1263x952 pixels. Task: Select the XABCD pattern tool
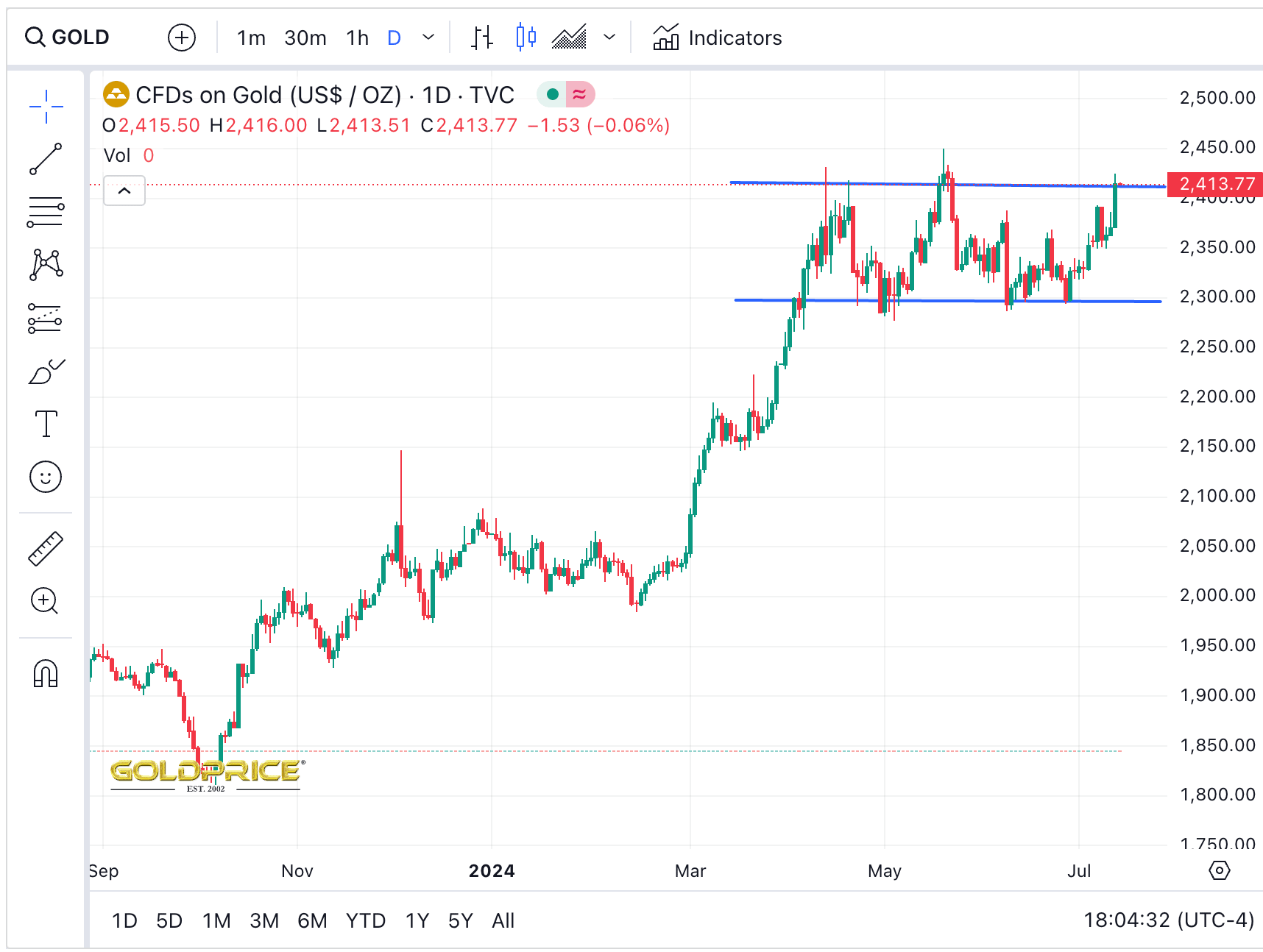click(x=46, y=265)
